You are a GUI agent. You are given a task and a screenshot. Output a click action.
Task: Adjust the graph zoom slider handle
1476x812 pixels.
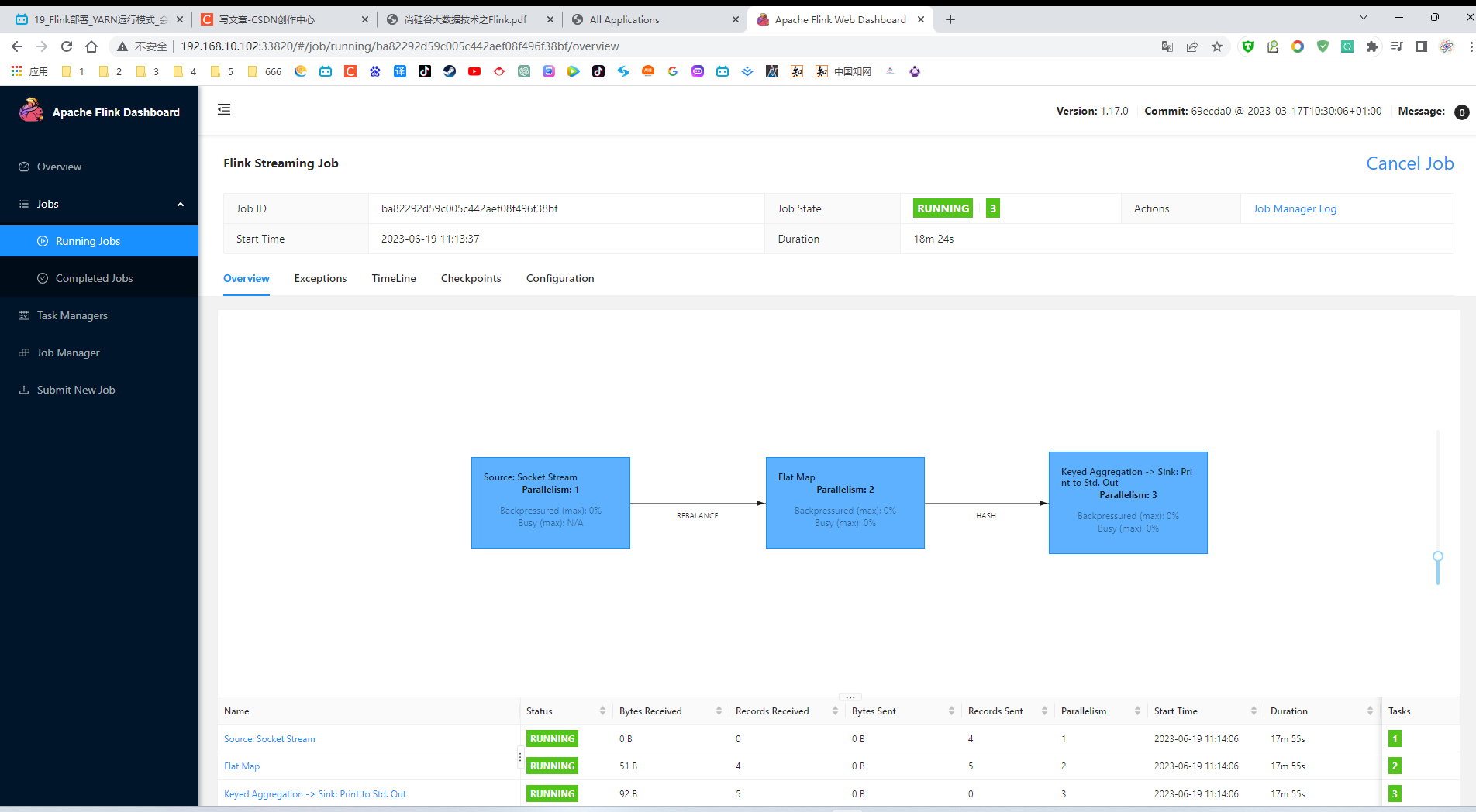coord(1438,556)
